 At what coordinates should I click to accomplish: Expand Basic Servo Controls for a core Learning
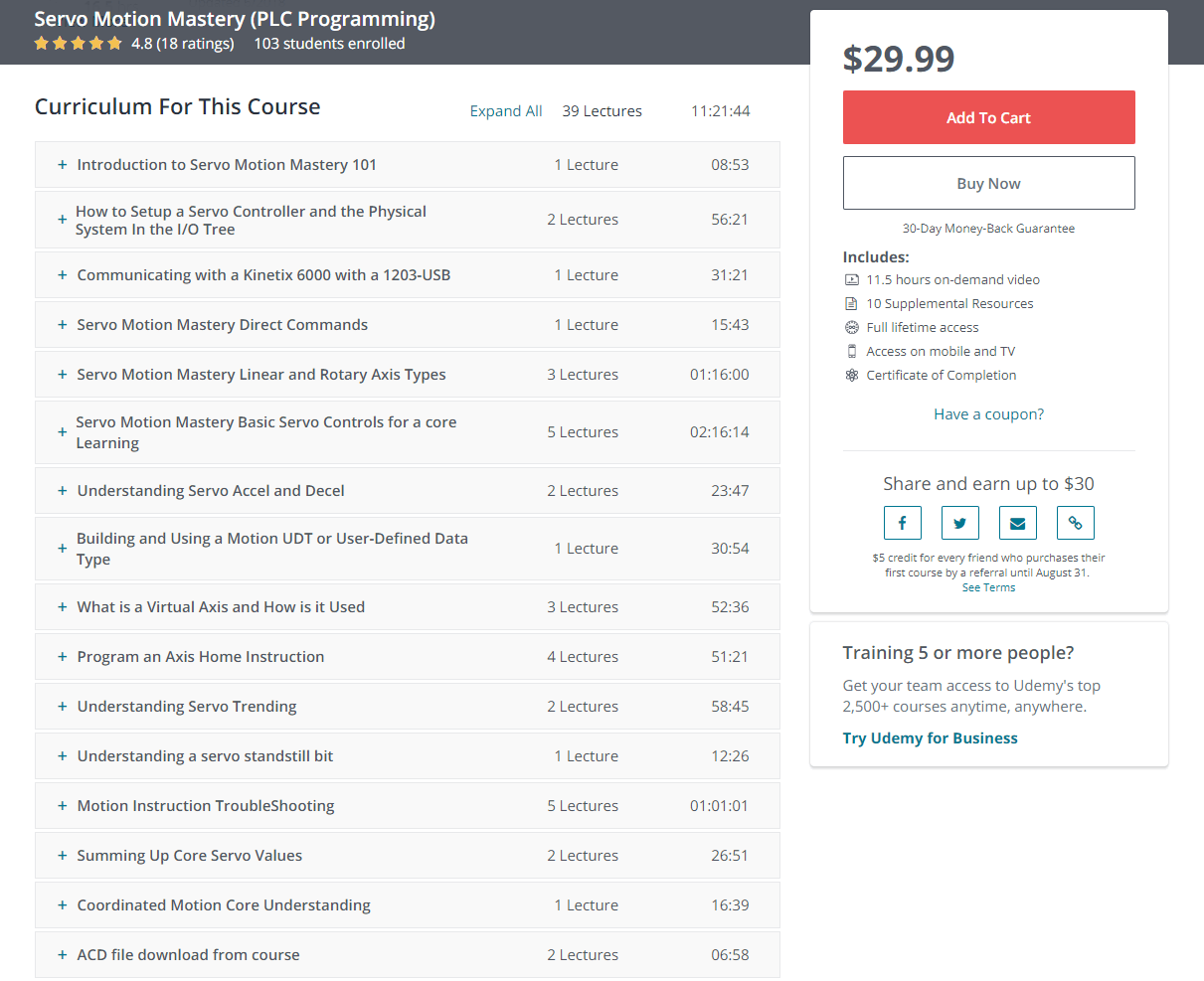click(x=408, y=432)
